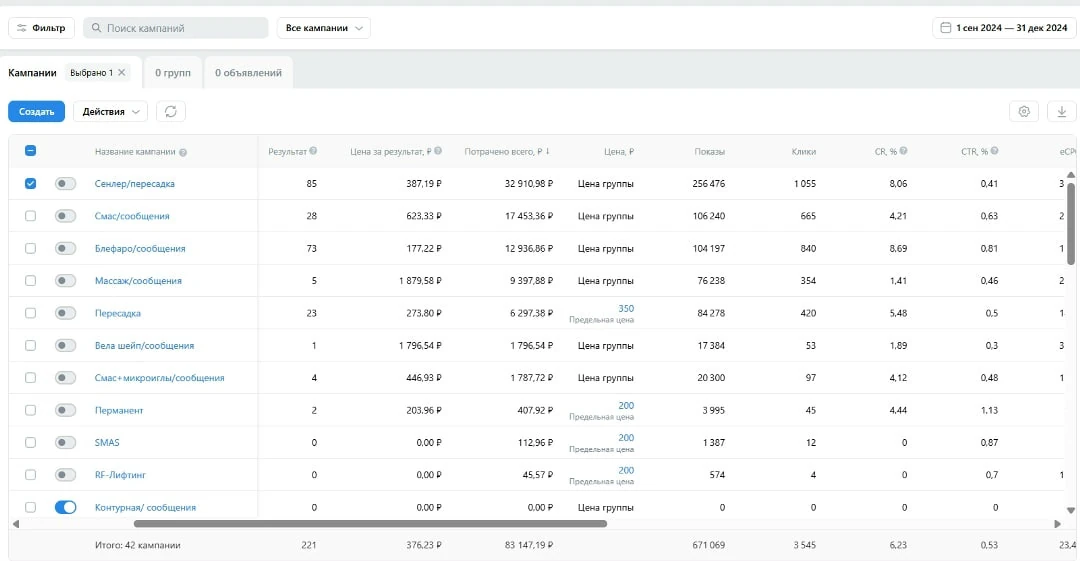Click help icon beside CTR, % header

(x=995, y=151)
